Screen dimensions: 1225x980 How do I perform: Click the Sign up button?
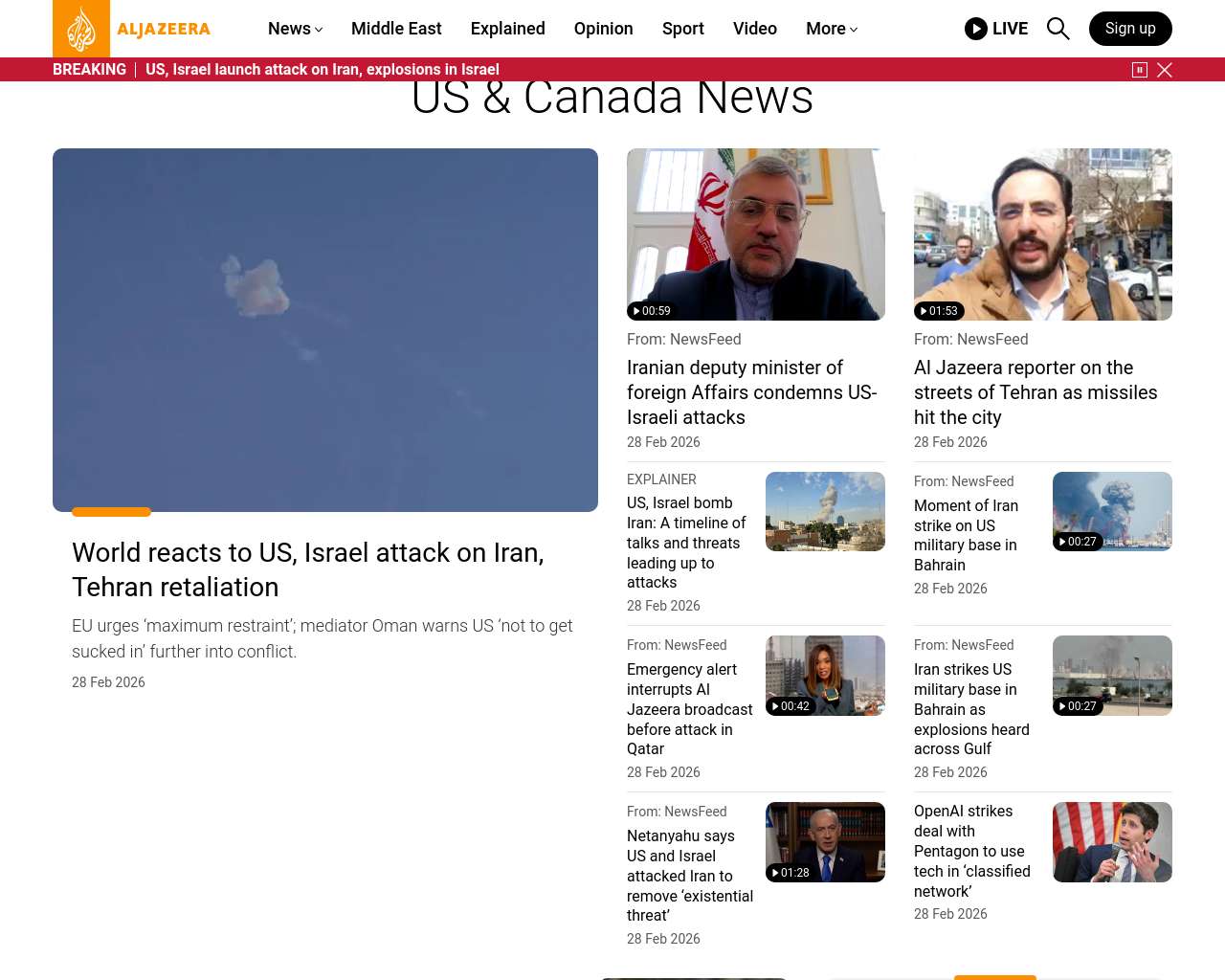click(x=1130, y=29)
